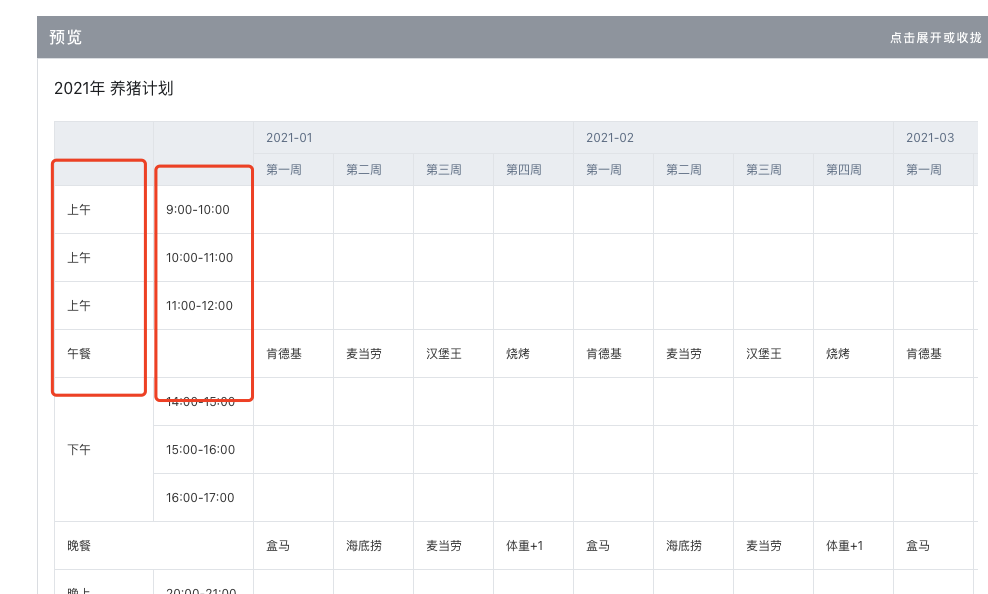Click 肯德基 in 2021-01 第一周 lunch
988x594 pixels.
click(284, 354)
